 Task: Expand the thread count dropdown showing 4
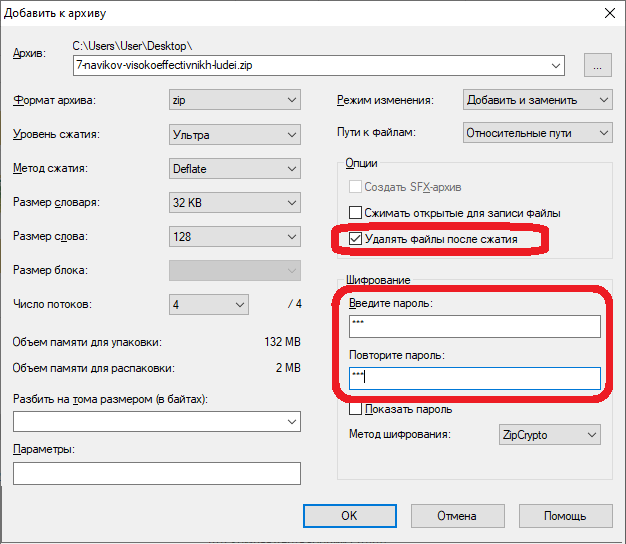click(209, 304)
